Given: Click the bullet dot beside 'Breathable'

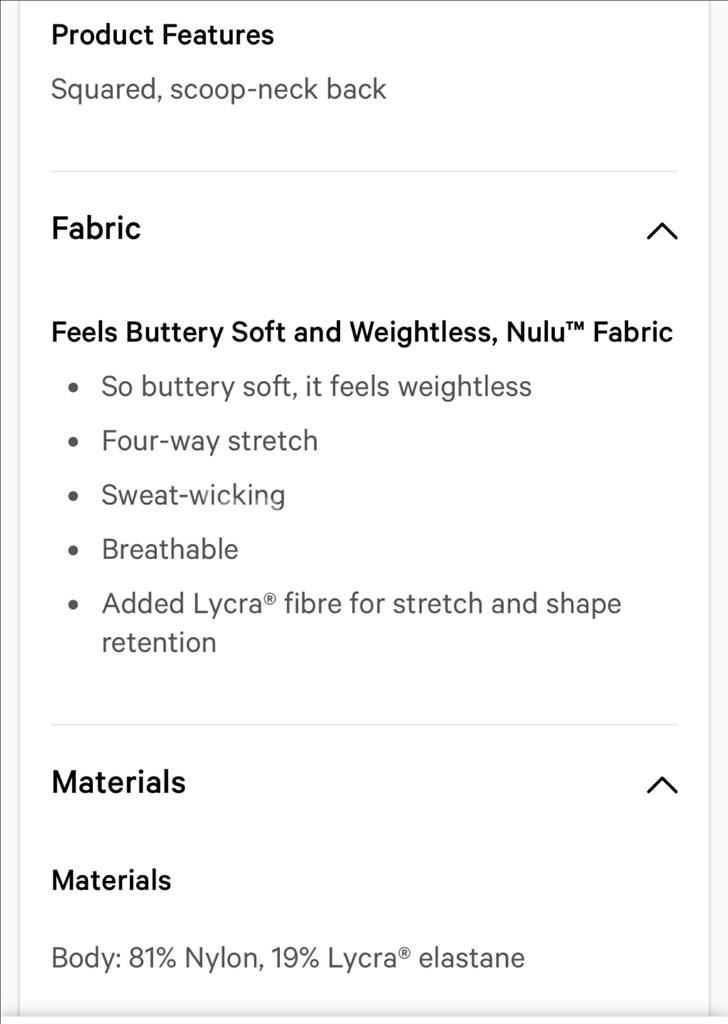Looking at the screenshot, I should click(x=73, y=551).
